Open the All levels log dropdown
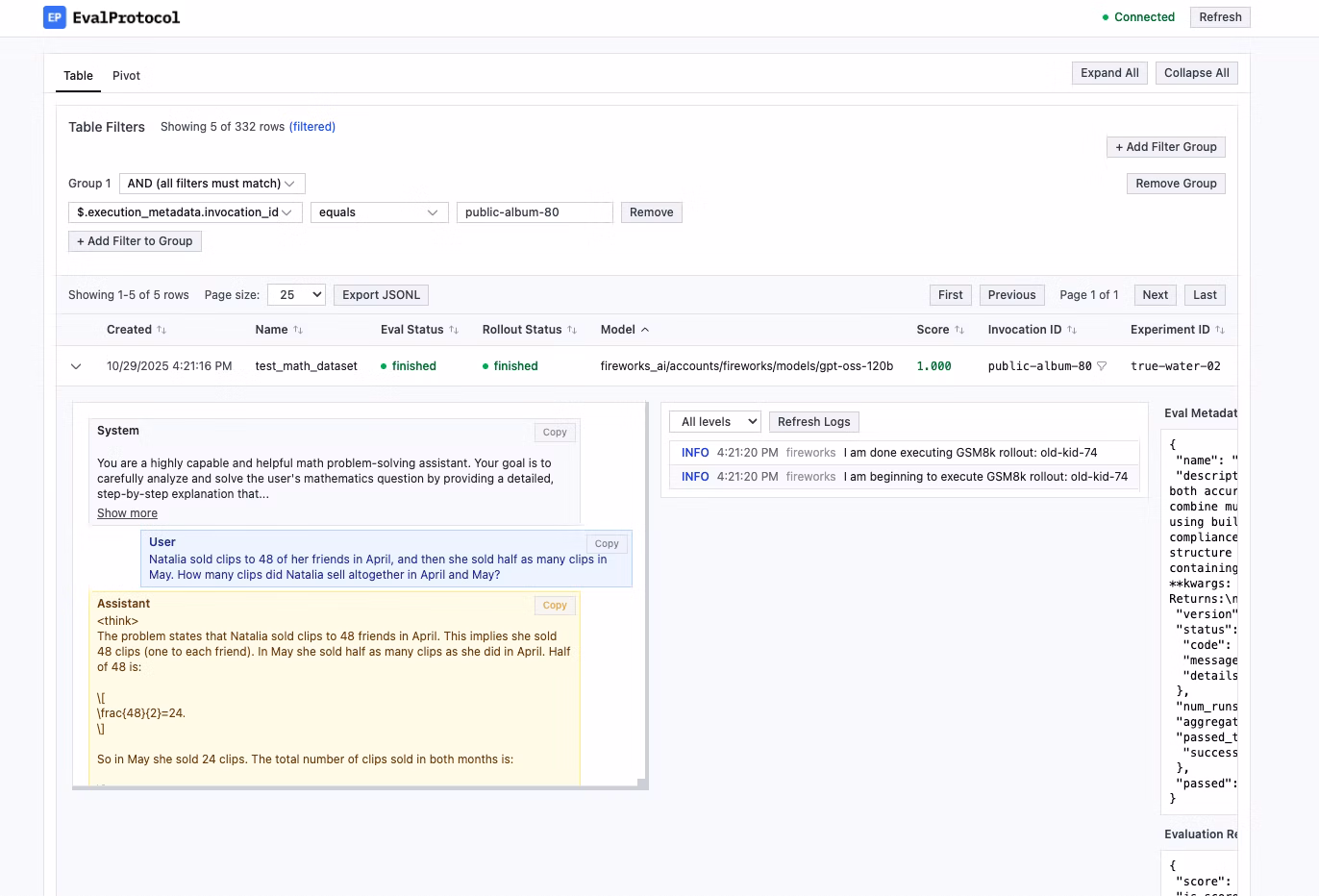 [716, 422]
